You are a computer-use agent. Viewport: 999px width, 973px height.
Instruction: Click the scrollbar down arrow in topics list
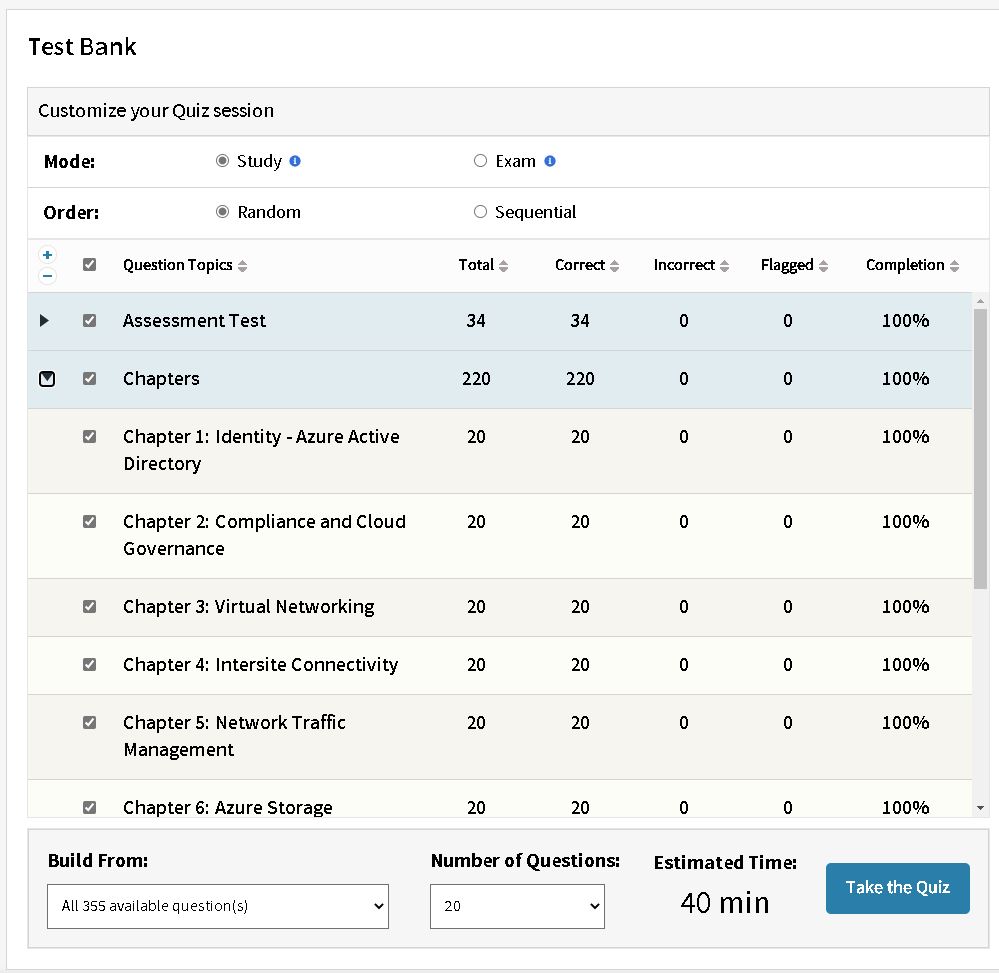(979, 807)
